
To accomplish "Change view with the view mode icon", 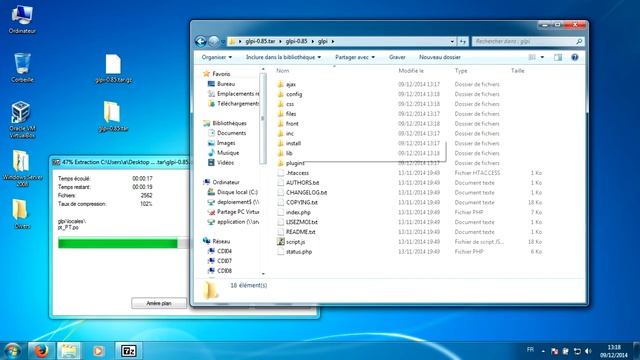I will tap(532, 57).
